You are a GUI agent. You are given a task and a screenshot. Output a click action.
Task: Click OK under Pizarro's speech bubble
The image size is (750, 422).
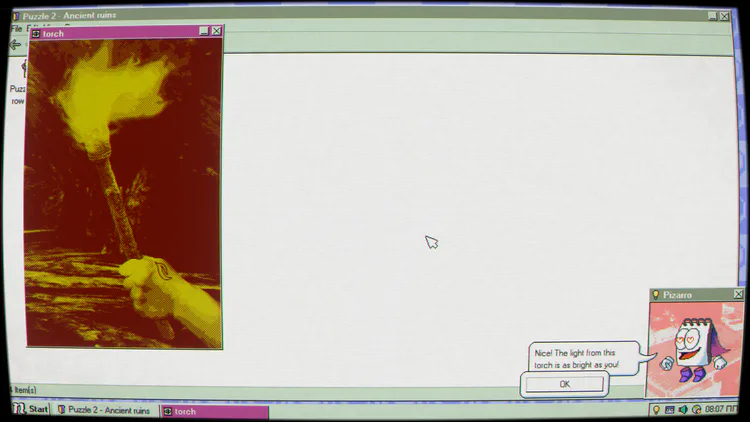coord(564,384)
